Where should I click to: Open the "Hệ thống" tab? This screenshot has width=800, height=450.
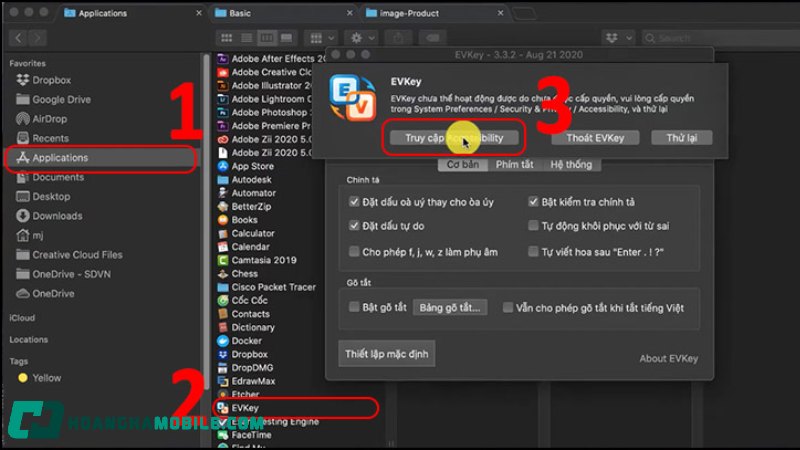coord(571,164)
